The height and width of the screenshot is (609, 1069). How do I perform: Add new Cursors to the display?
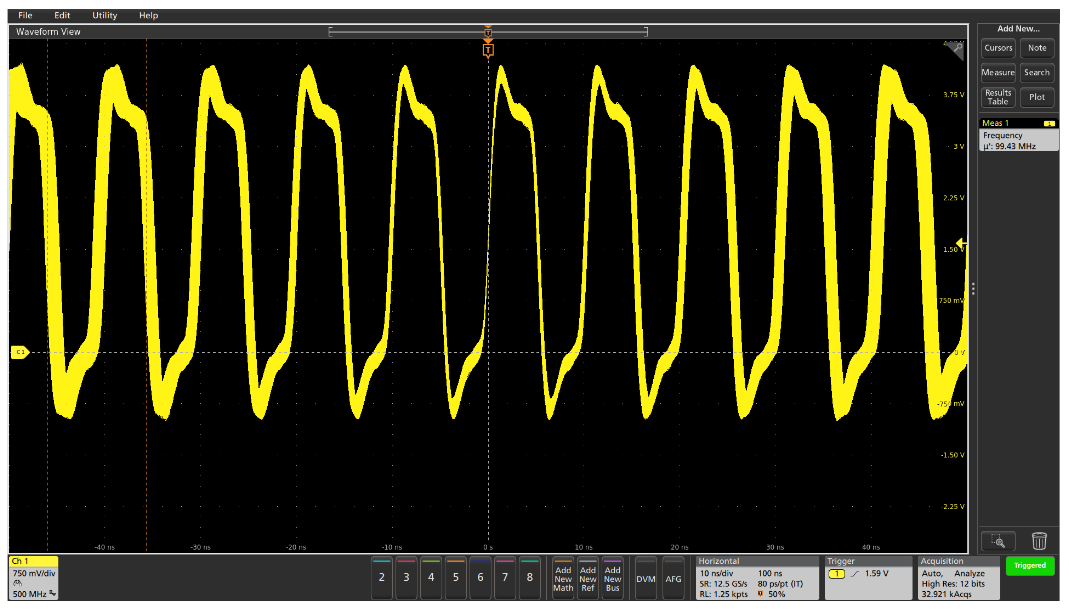pyautogui.click(x=998, y=48)
